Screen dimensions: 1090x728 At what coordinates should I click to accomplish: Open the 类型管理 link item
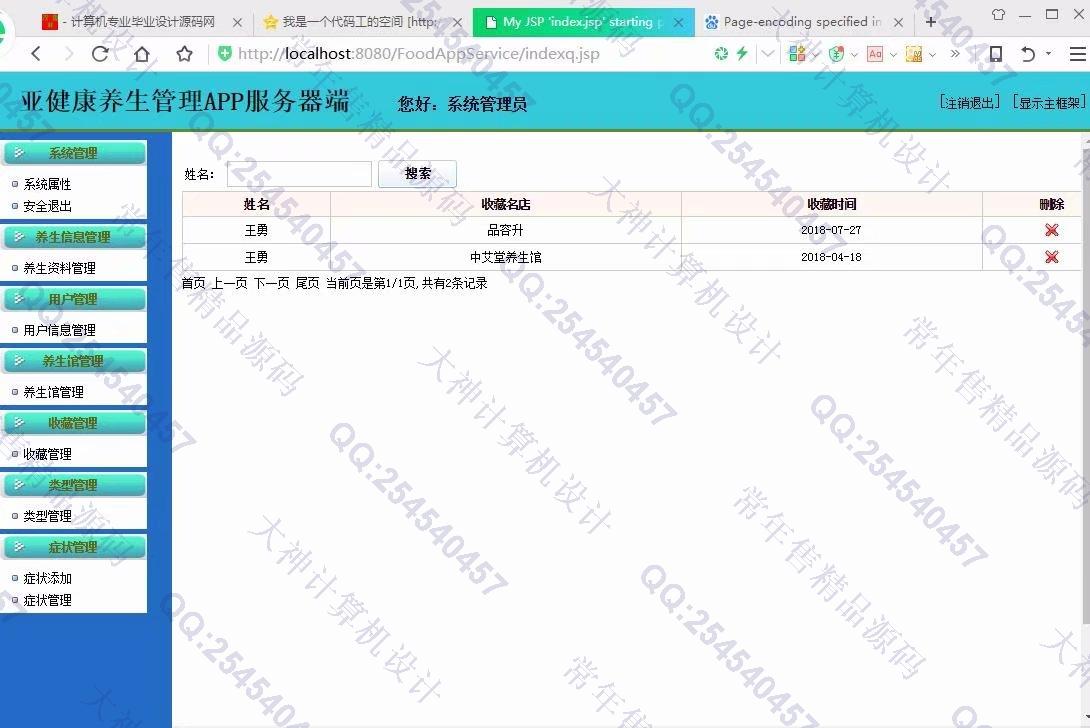click(47, 516)
